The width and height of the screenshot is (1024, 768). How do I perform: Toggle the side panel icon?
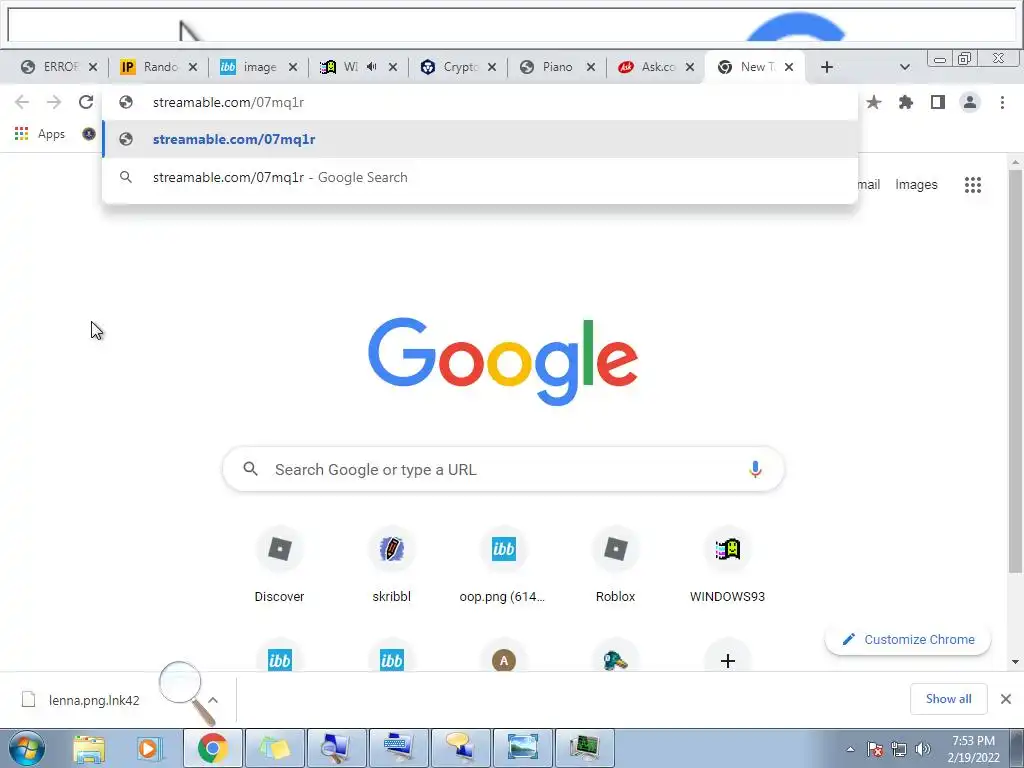938,102
